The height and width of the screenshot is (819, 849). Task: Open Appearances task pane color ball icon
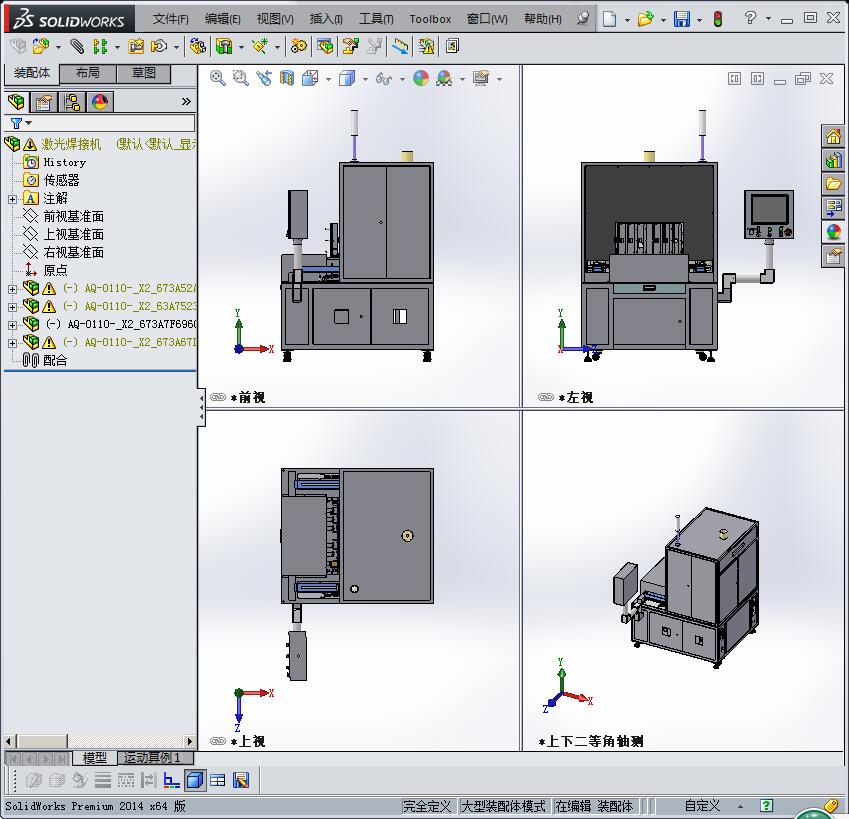click(x=833, y=231)
